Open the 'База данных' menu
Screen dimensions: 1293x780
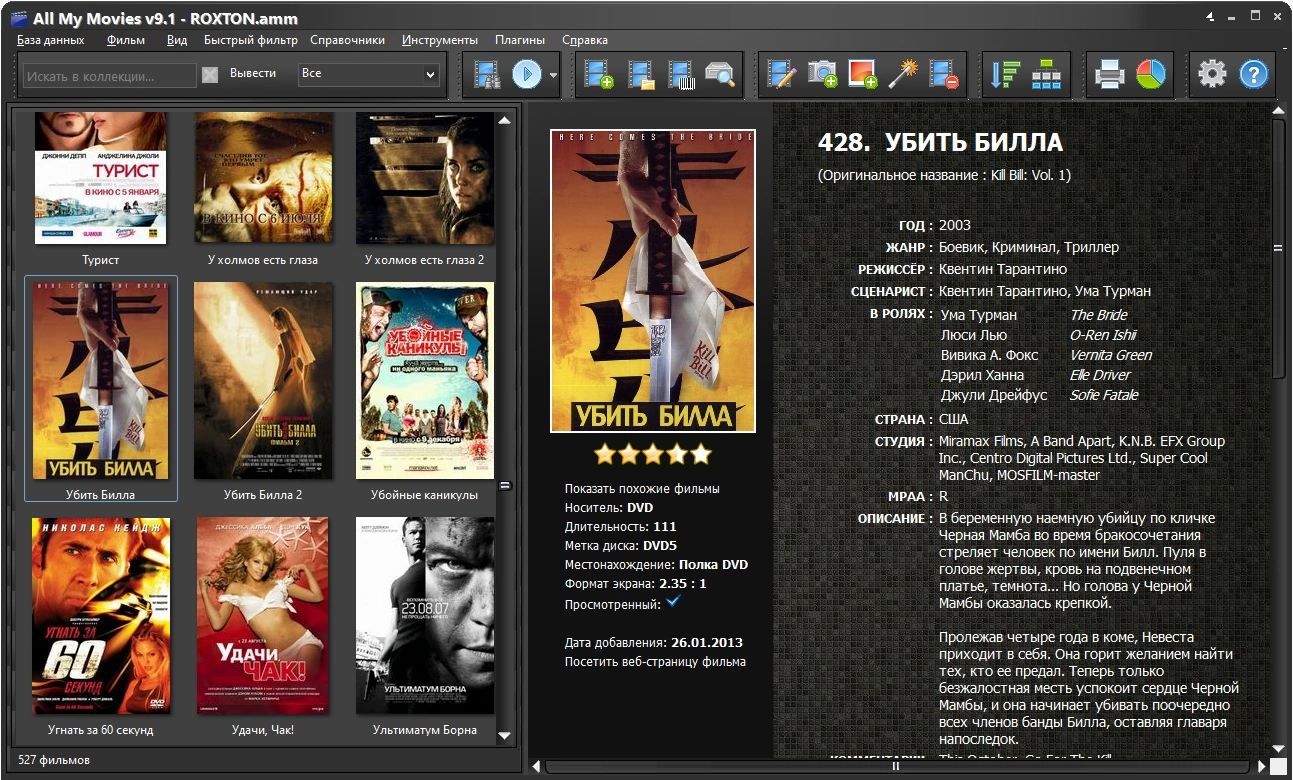click(x=50, y=40)
